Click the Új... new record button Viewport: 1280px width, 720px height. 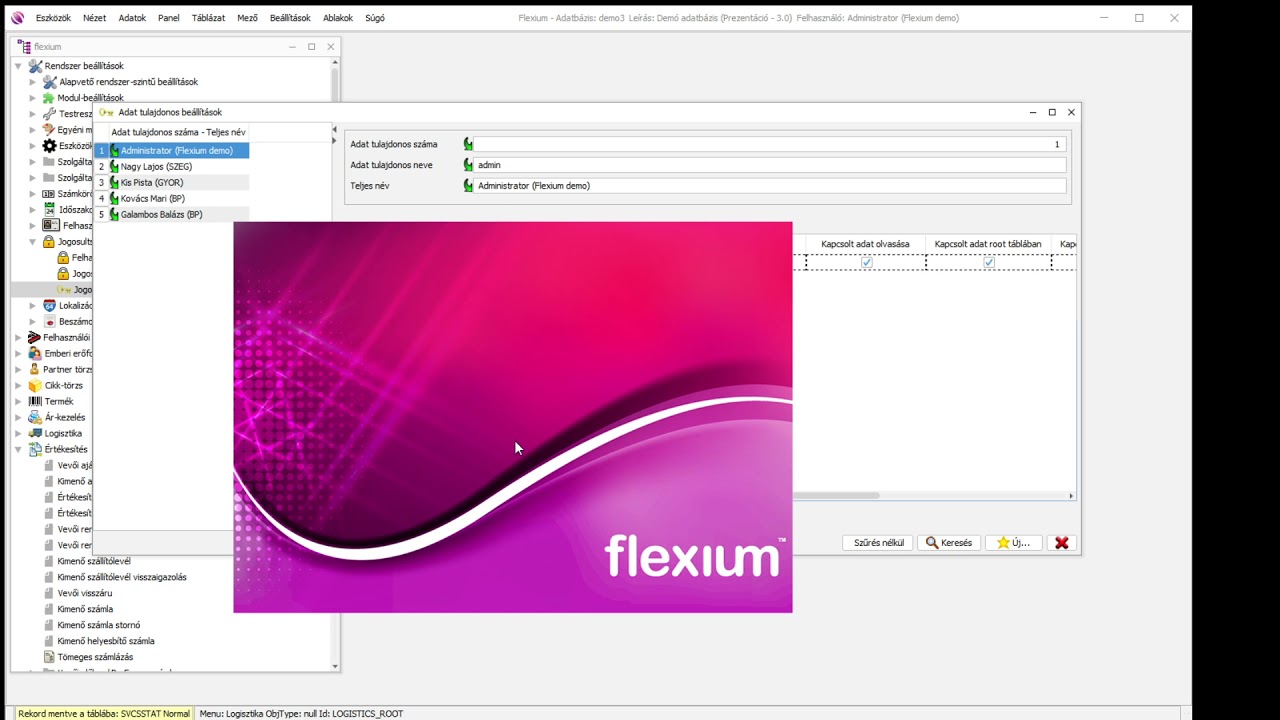[1013, 543]
